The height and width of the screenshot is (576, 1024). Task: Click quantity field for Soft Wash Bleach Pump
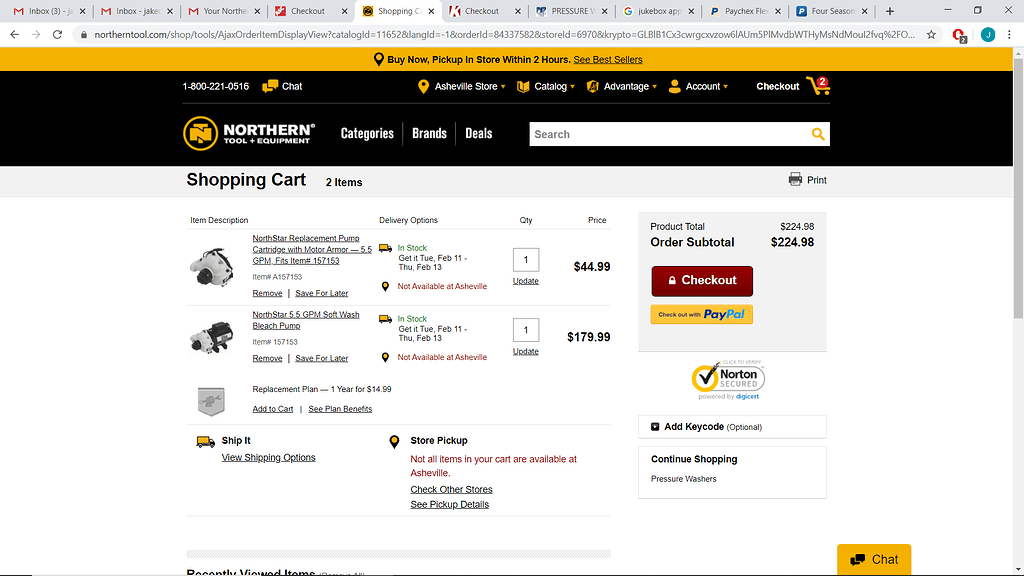tap(525, 329)
